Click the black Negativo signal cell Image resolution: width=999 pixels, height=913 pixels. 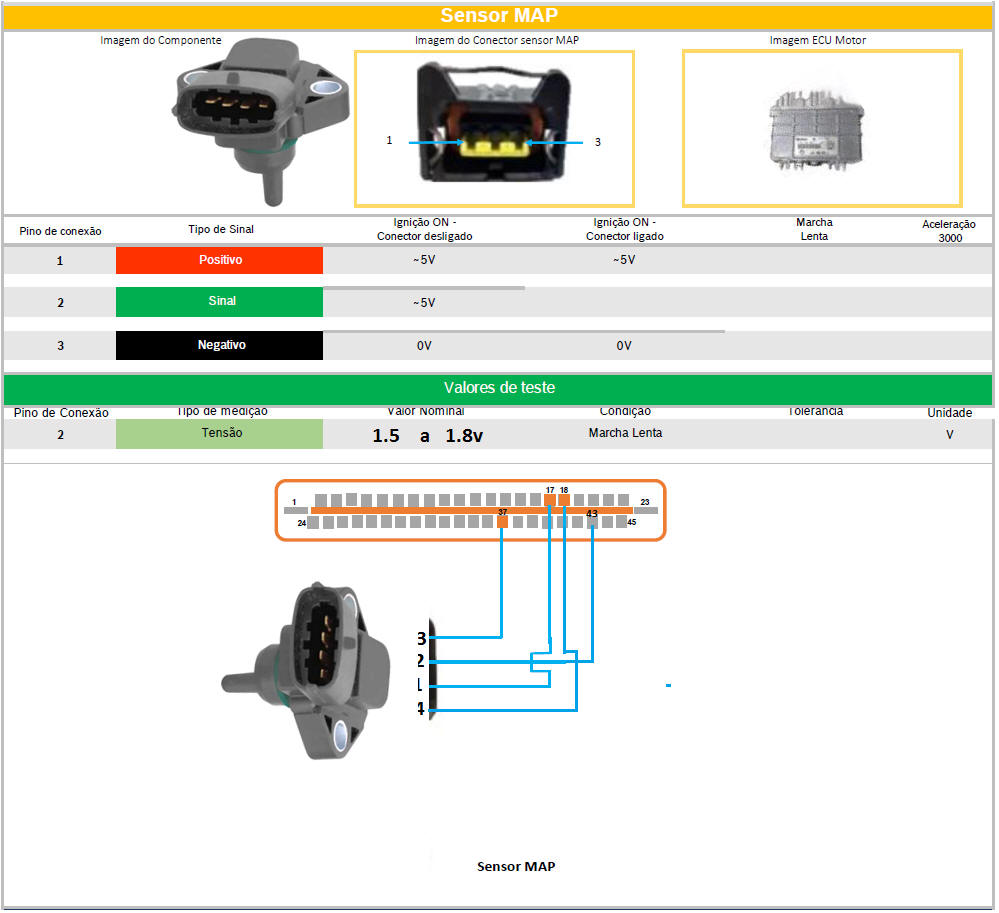click(219, 345)
